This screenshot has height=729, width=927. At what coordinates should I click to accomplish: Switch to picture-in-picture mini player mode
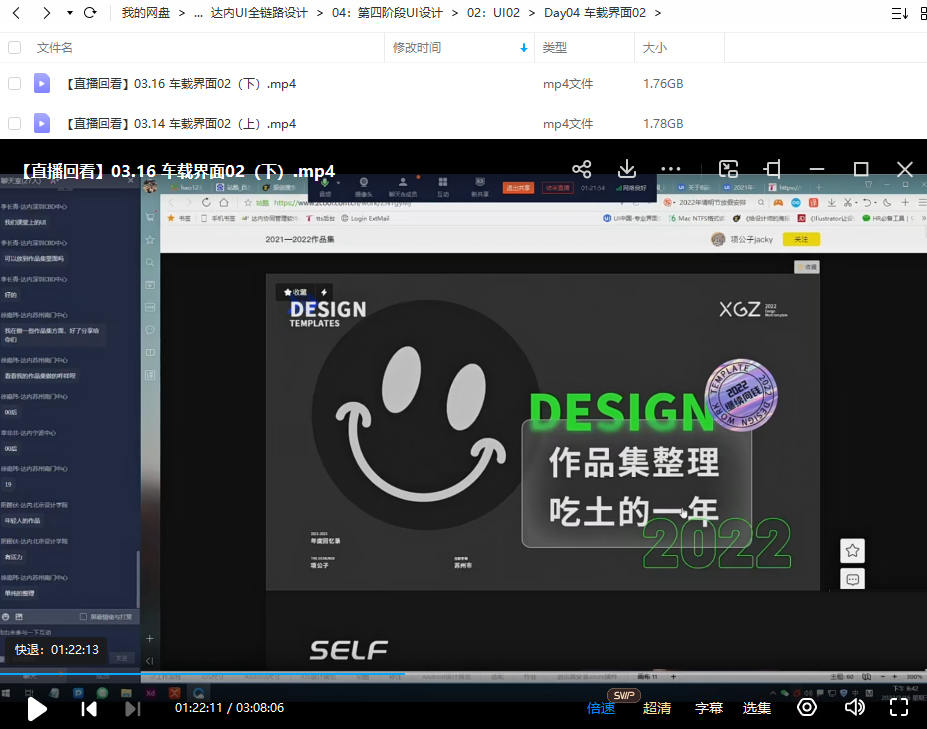tap(729, 170)
